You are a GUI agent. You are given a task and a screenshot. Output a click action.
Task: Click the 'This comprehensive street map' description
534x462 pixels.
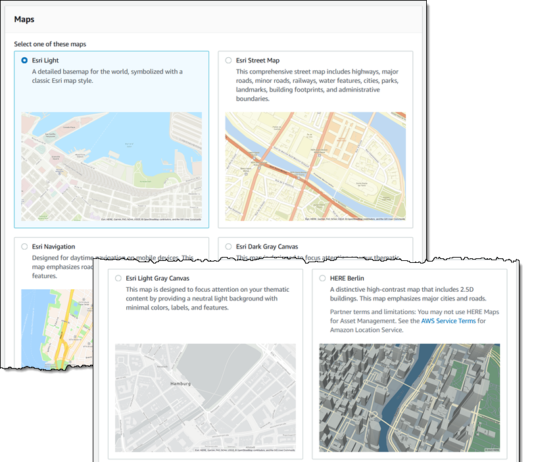[317, 85]
